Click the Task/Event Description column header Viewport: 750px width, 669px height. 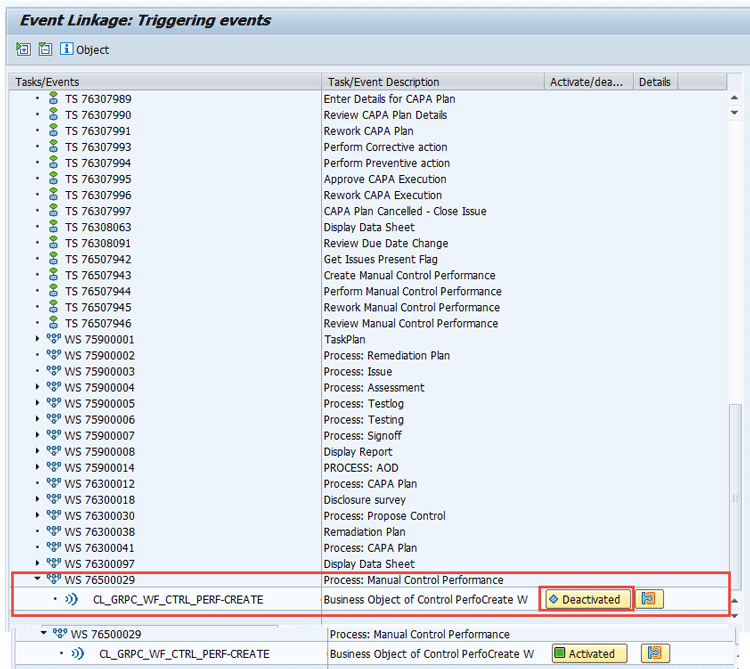point(433,82)
